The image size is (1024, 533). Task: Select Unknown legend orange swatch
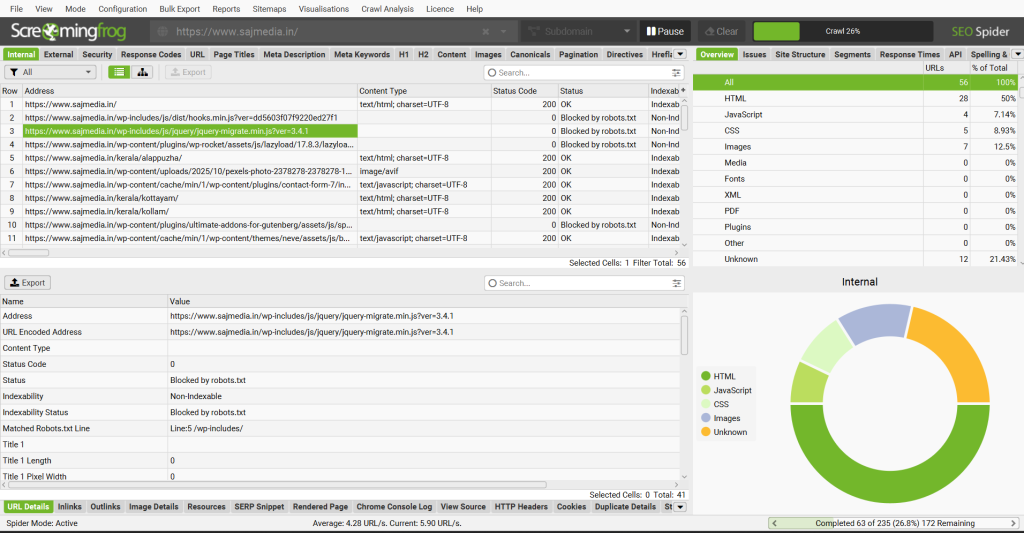point(705,432)
